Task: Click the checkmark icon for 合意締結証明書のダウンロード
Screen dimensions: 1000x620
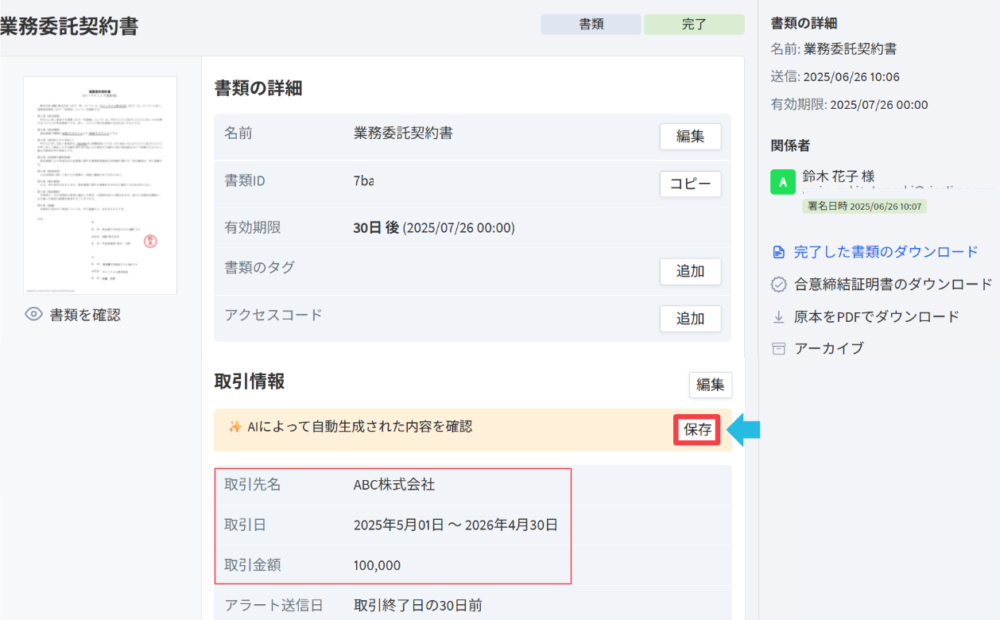Action: pyautogui.click(x=779, y=284)
